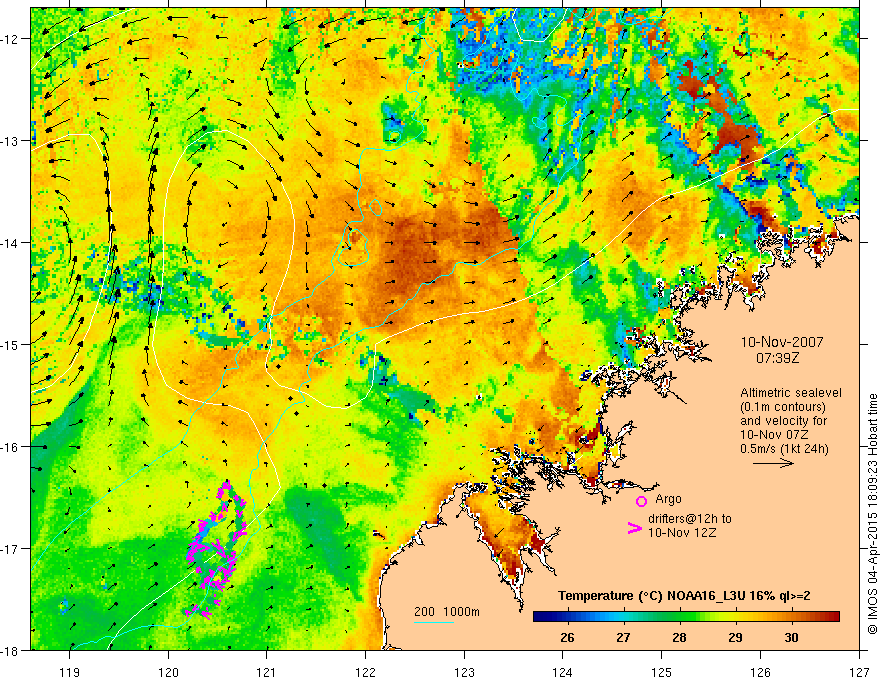Image resolution: width=880 pixels, height=680 pixels.
Task: Click the cyan bathymetry legend line
Action: point(434,622)
